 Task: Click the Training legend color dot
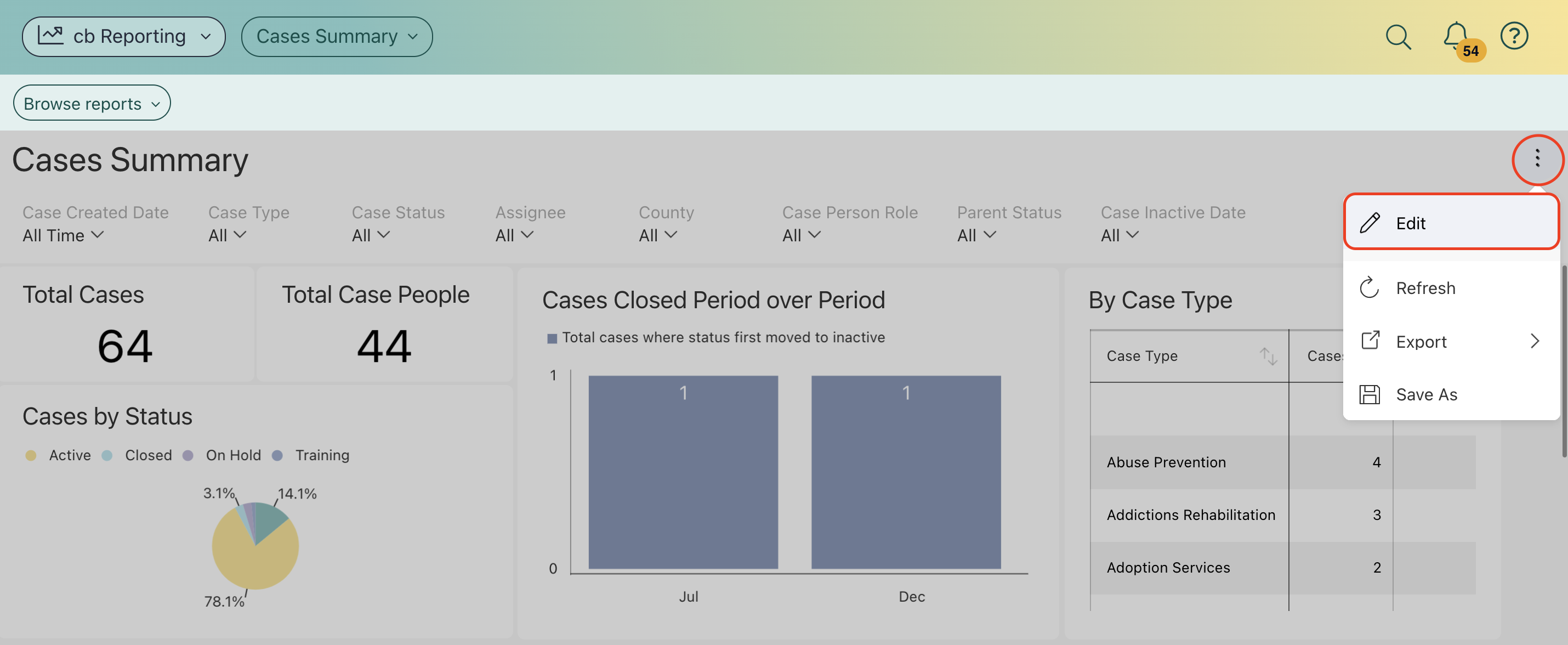pos(277,456)
